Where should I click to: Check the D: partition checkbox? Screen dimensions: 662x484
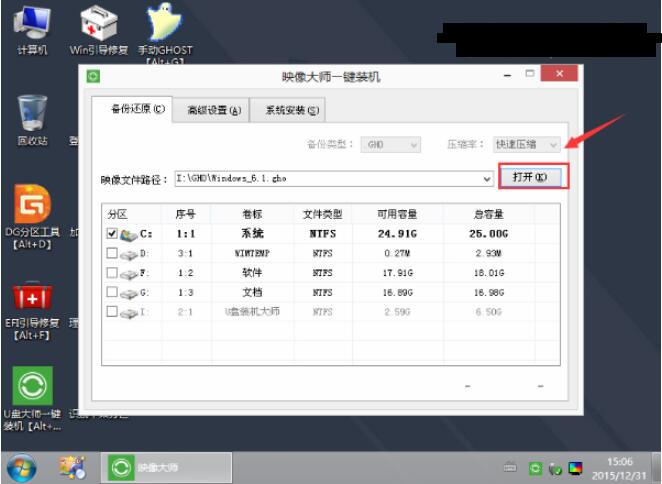(112, 254)
